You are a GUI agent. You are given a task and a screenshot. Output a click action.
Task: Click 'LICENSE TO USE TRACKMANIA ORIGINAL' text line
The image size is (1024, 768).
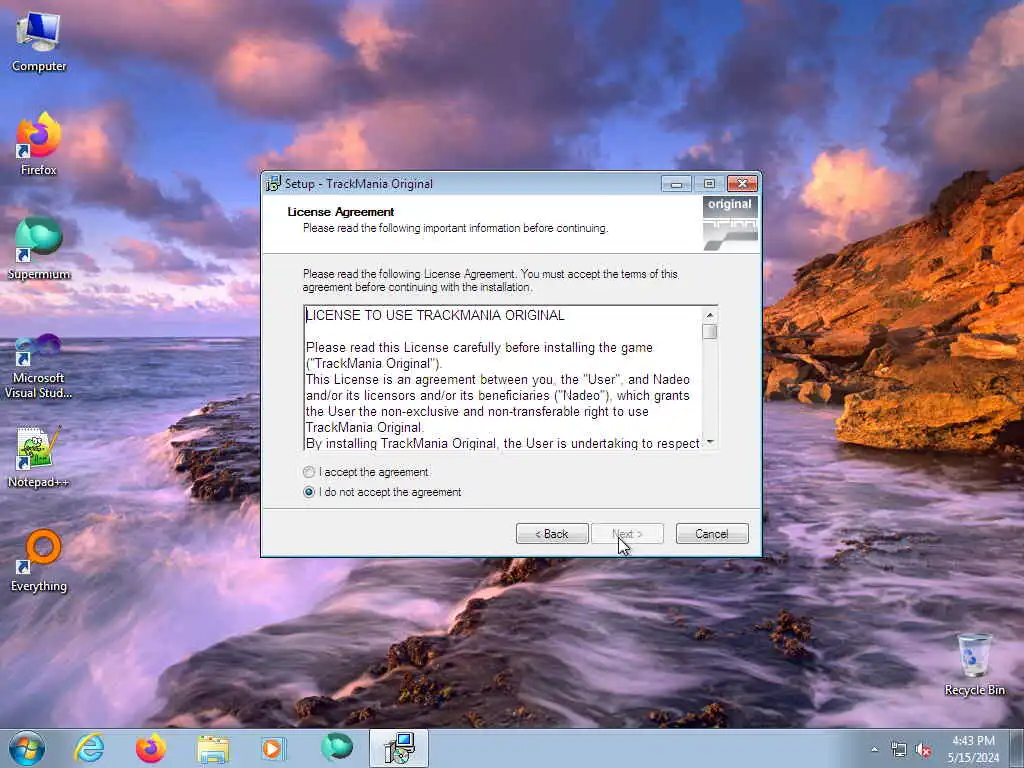(x=436, y=315)
